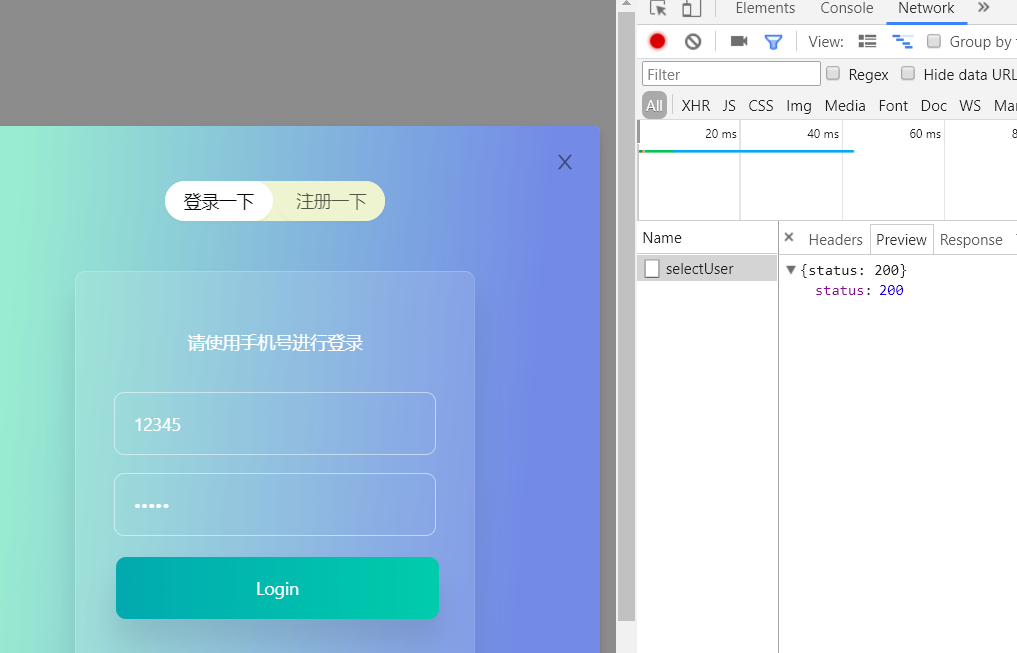Close the request details pane

tap(789, 237)
